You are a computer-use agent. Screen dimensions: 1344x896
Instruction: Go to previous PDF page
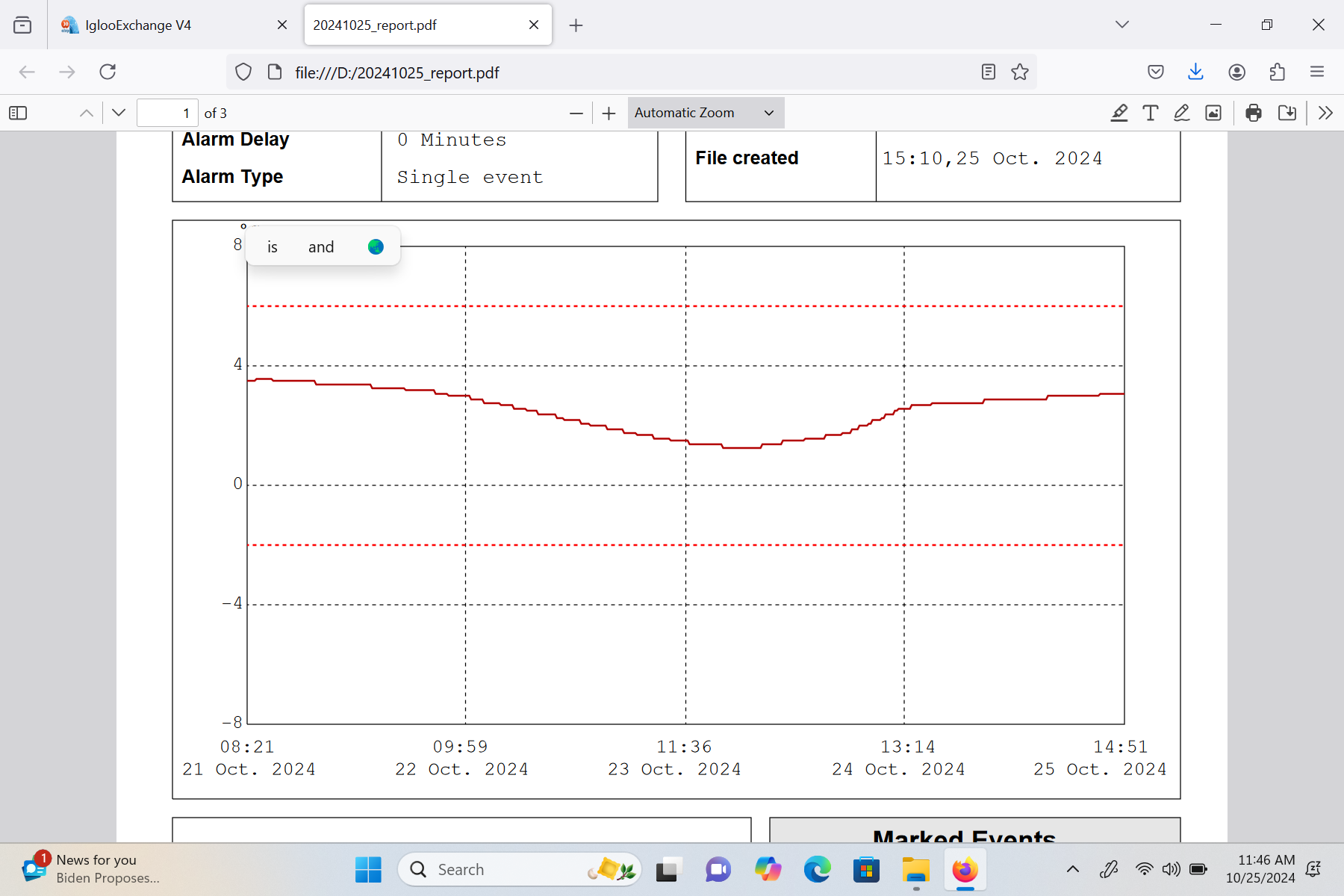(x=87, y=113)
